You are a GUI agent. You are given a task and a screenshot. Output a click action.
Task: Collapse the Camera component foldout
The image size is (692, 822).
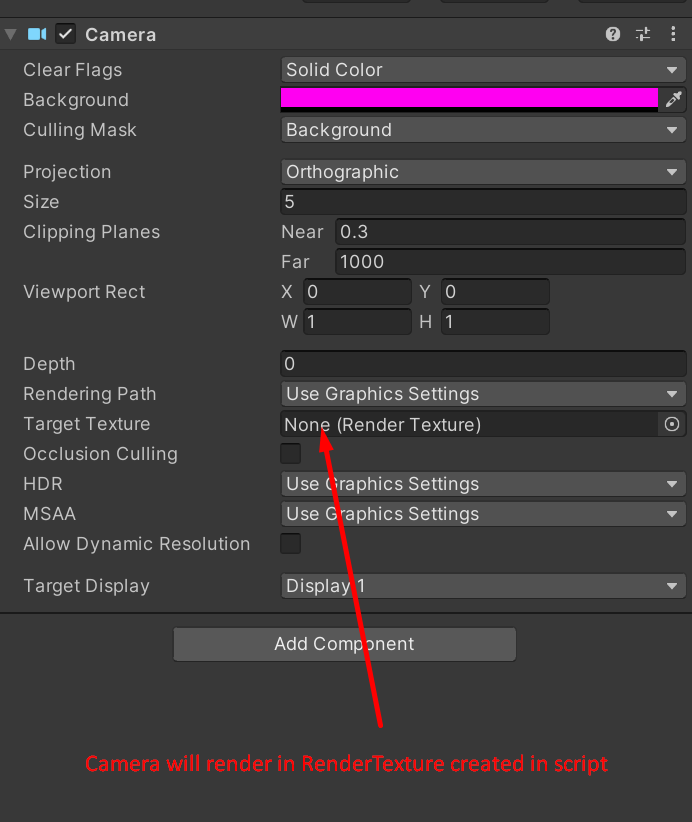click(x=11, y=35)
